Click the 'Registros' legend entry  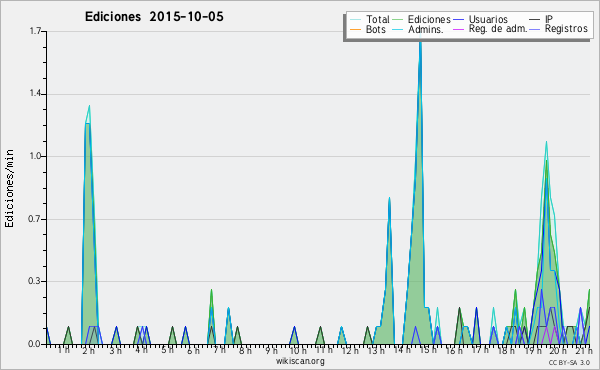click(566, 29)
